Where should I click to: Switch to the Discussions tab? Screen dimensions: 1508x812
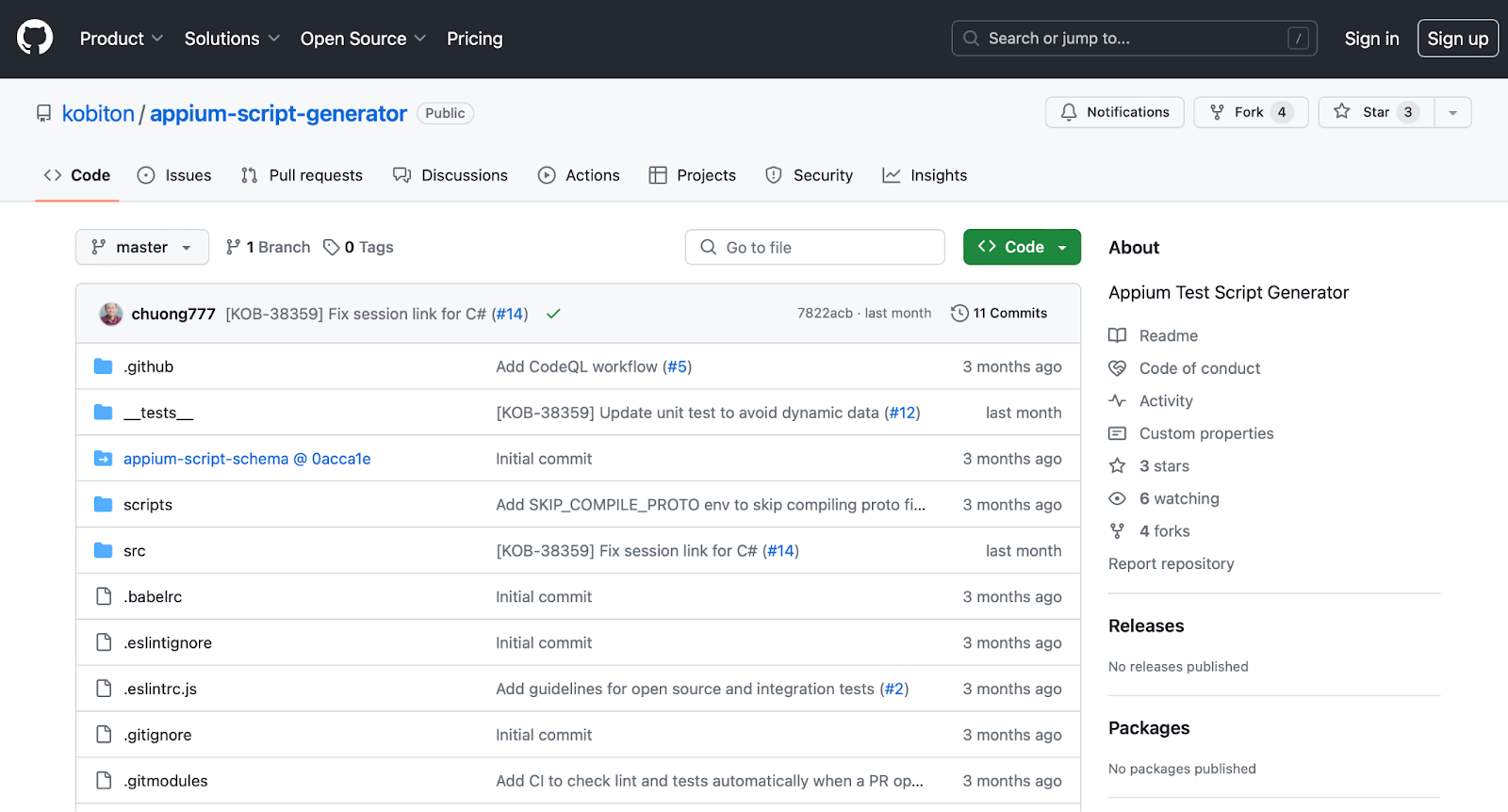451,175
